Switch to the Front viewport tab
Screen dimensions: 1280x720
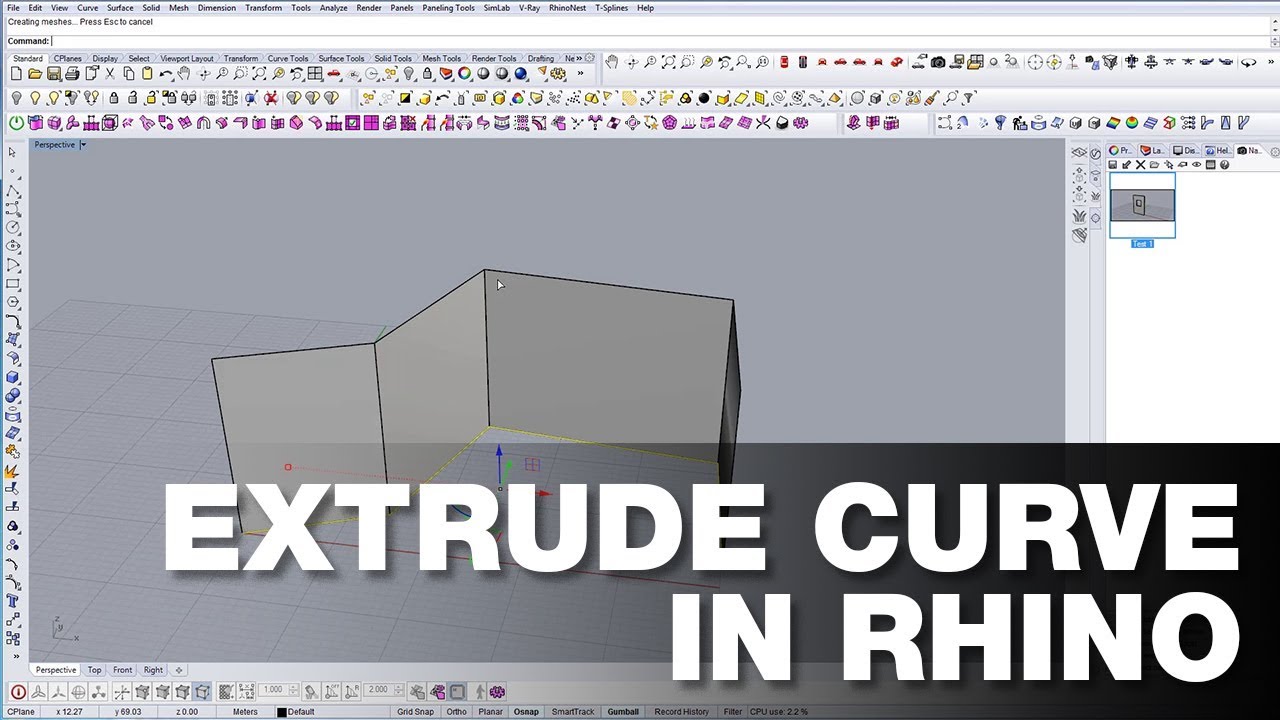[x=122, y=670]
